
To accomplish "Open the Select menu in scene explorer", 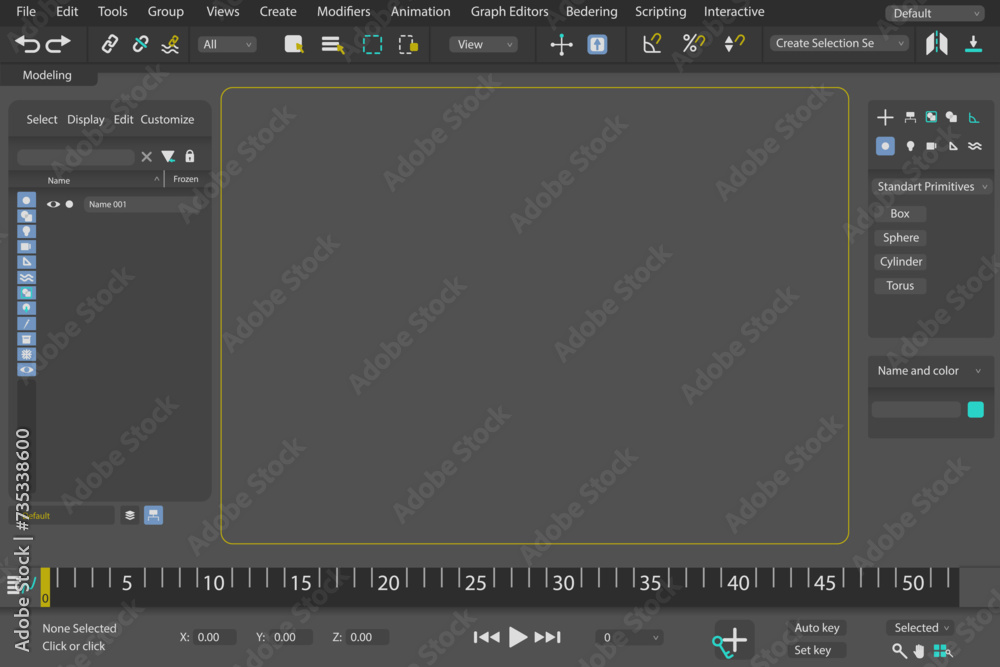I will click(x=41, y=119).
